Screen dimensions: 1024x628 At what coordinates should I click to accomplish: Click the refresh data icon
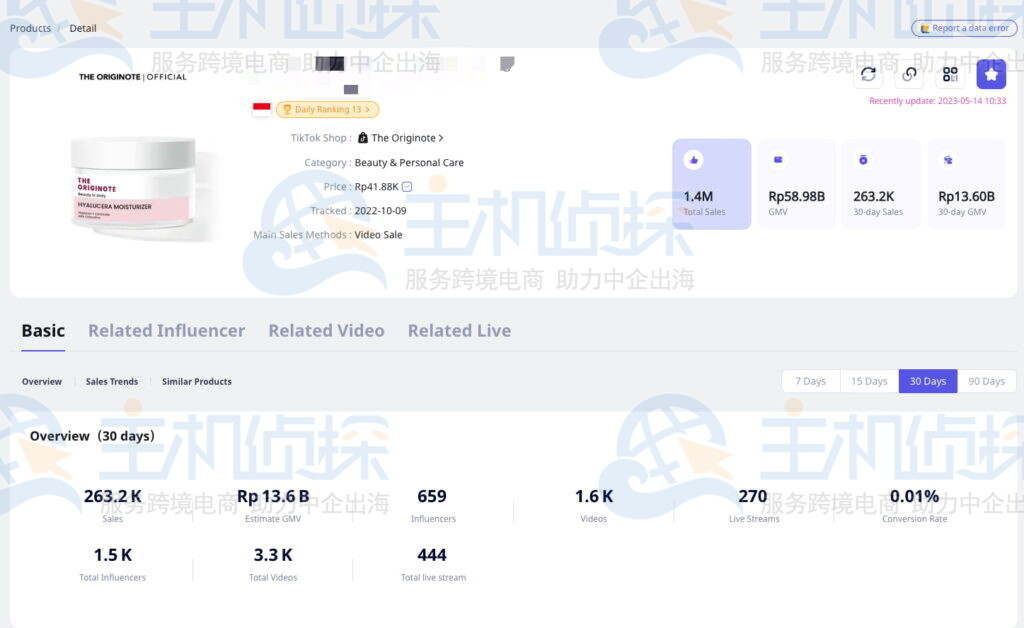tap(868, 74)
